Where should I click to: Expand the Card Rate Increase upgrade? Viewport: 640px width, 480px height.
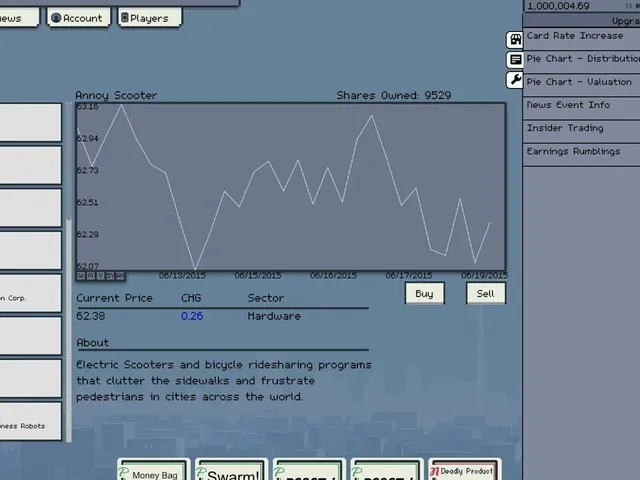point(581,36)
